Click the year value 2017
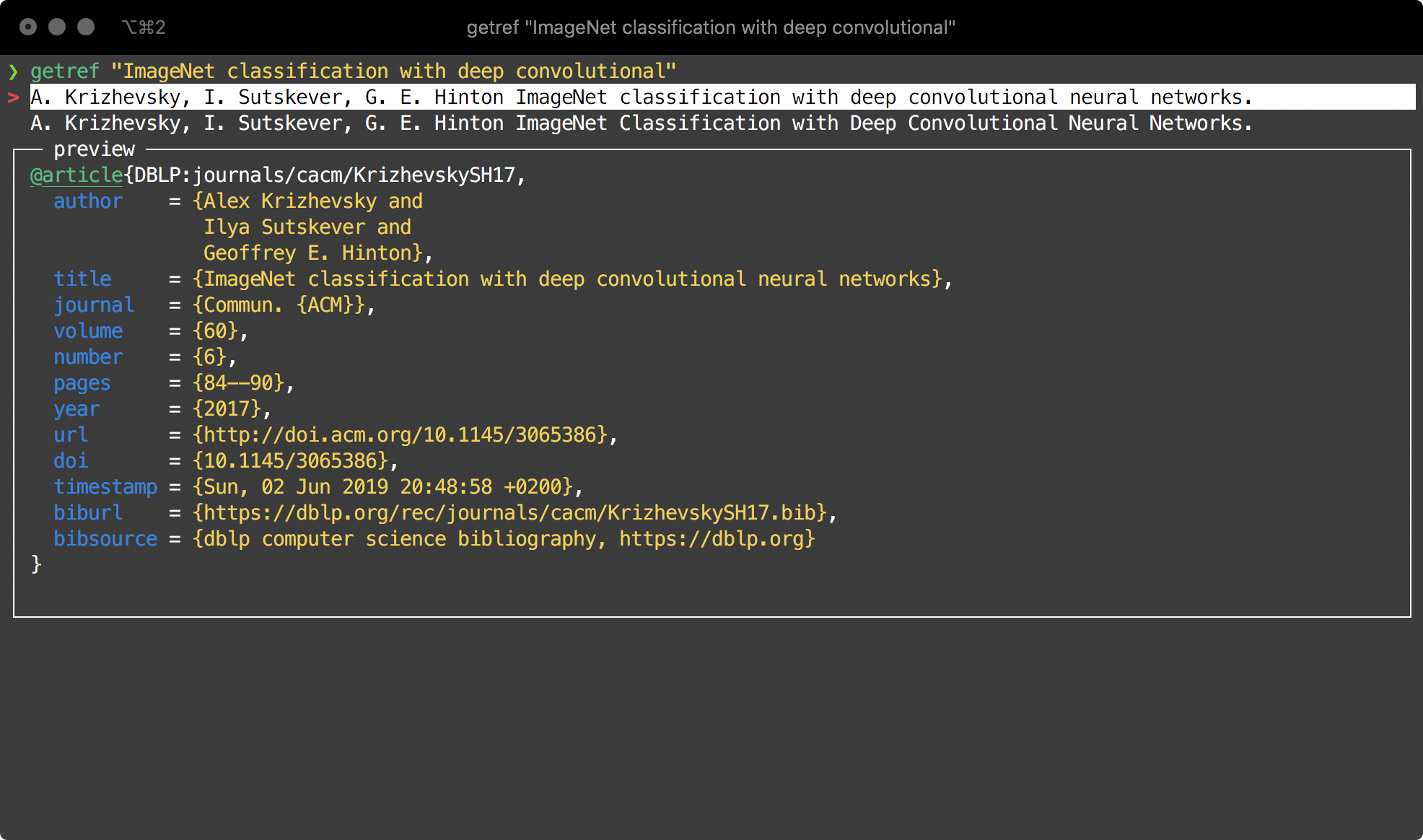The width and height of the screenshot is (1423, 840). pyautogui.click(x=227, y=409)
